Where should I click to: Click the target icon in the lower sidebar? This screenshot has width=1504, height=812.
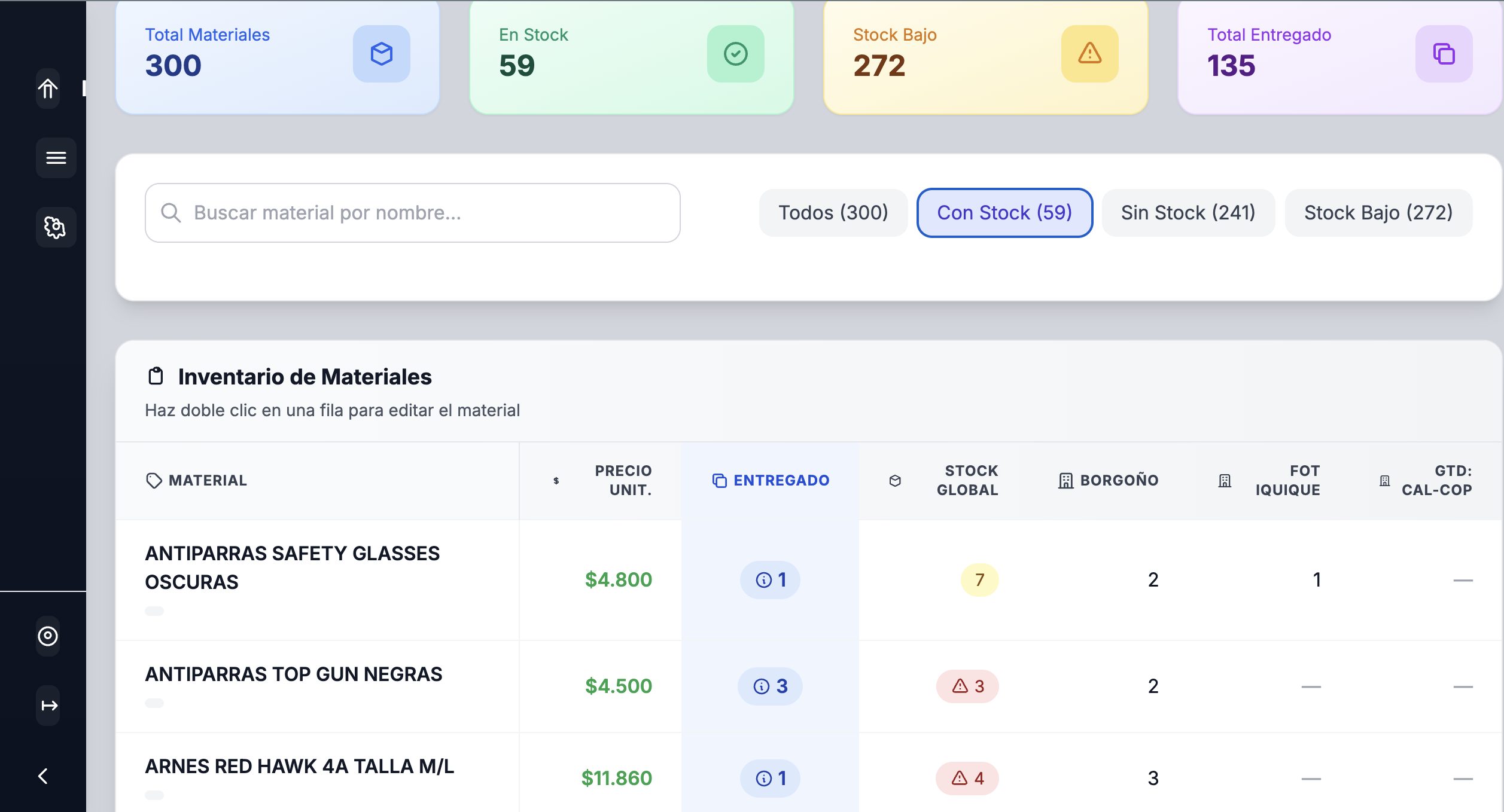click(48, 636)
